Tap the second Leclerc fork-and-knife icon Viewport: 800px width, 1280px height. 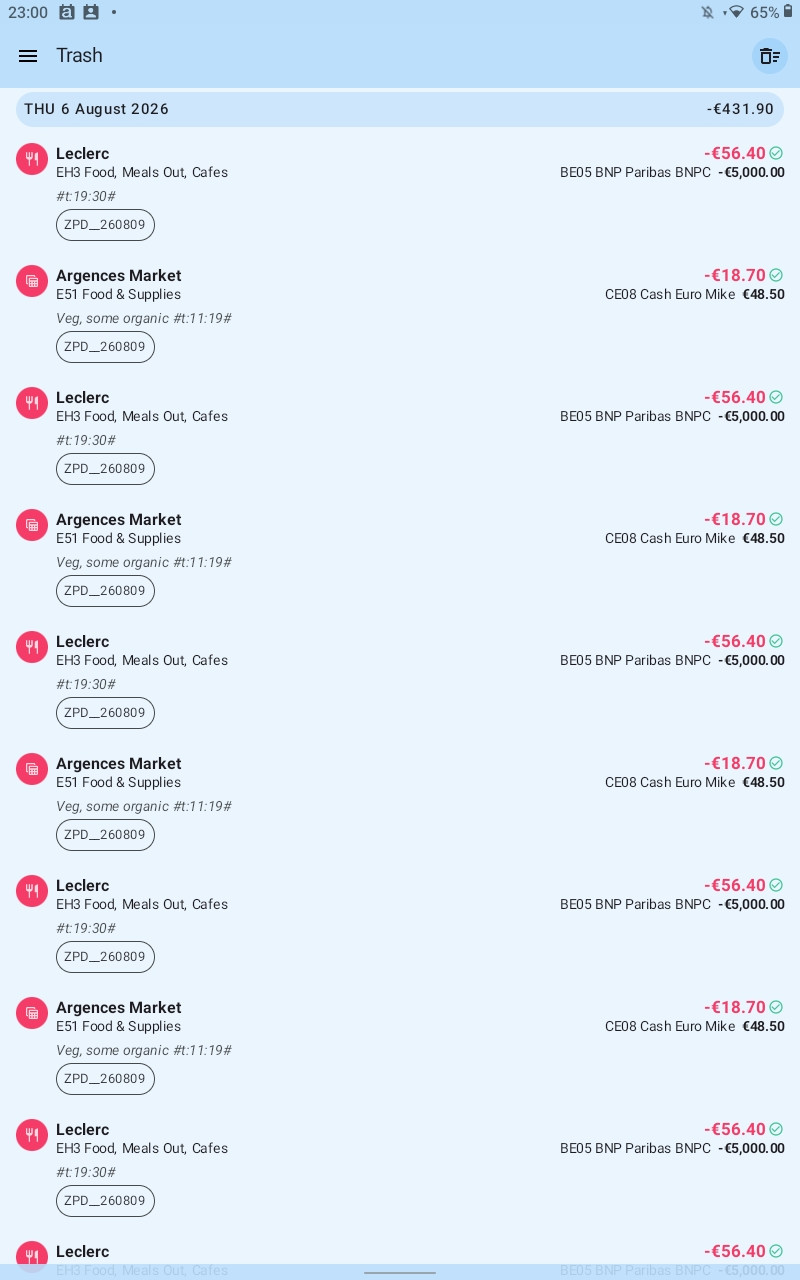(32, 403)
